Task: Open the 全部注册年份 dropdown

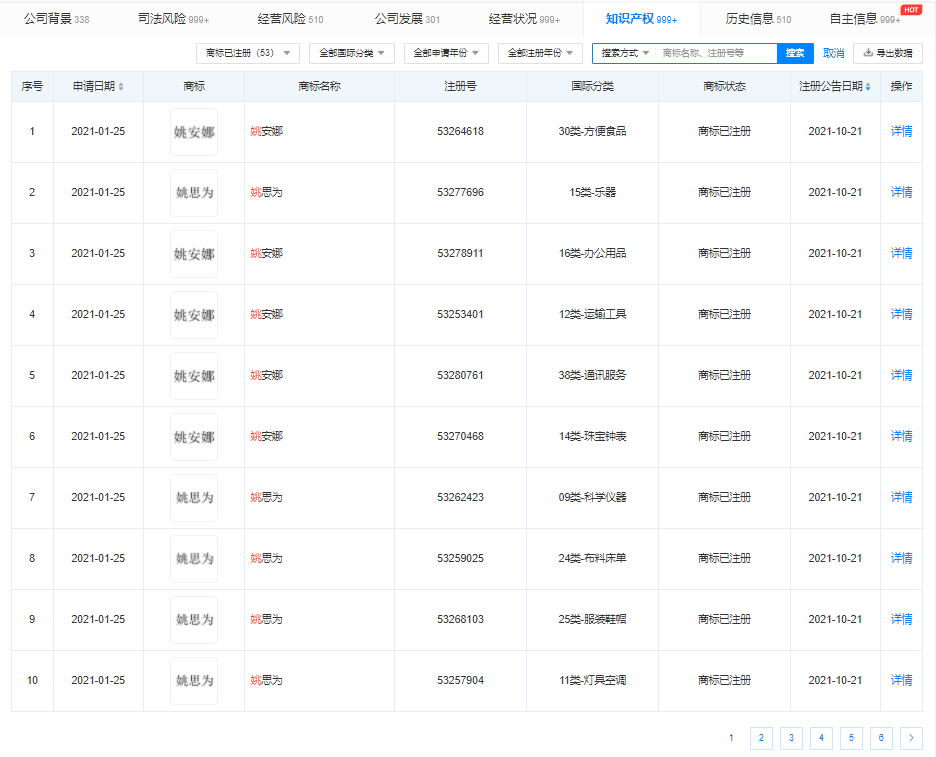Action: click(x=540, y=53)
